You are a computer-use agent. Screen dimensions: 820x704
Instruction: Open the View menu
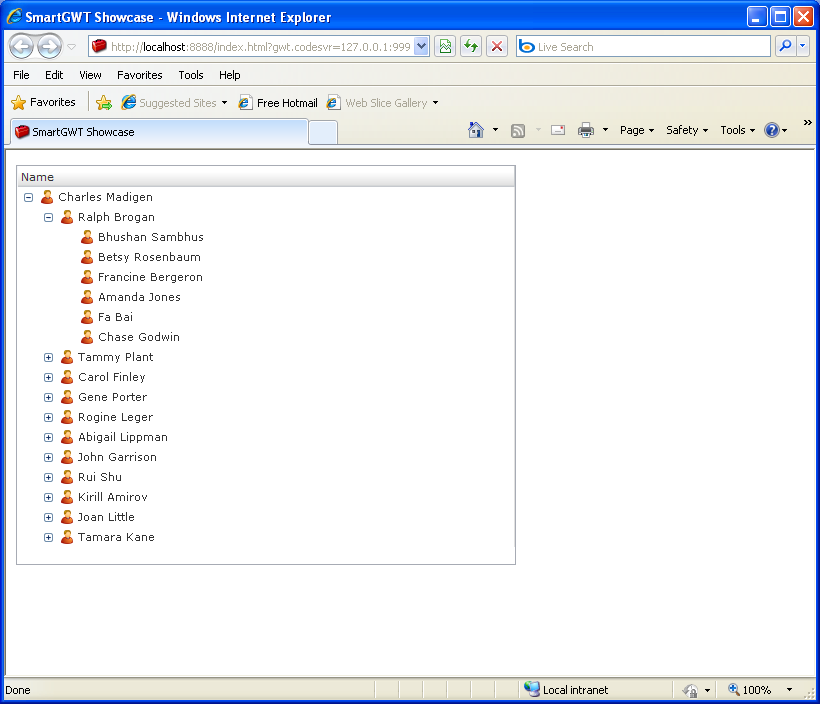pyautogui.click(x=90, y=75)
